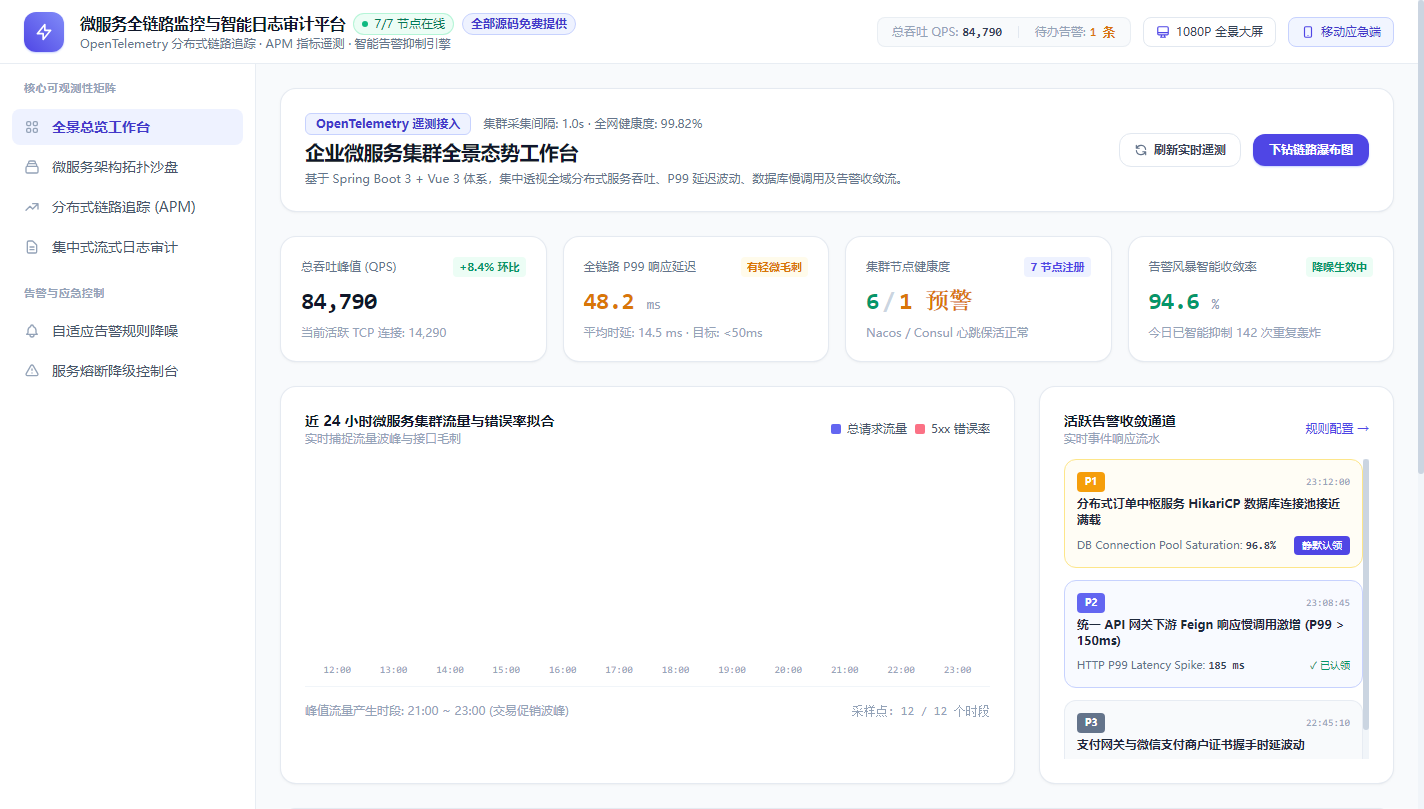
Task: Click the 近 24 小时微服务集群流量与错误率拟合 chart title
Action: click(430, 421)
